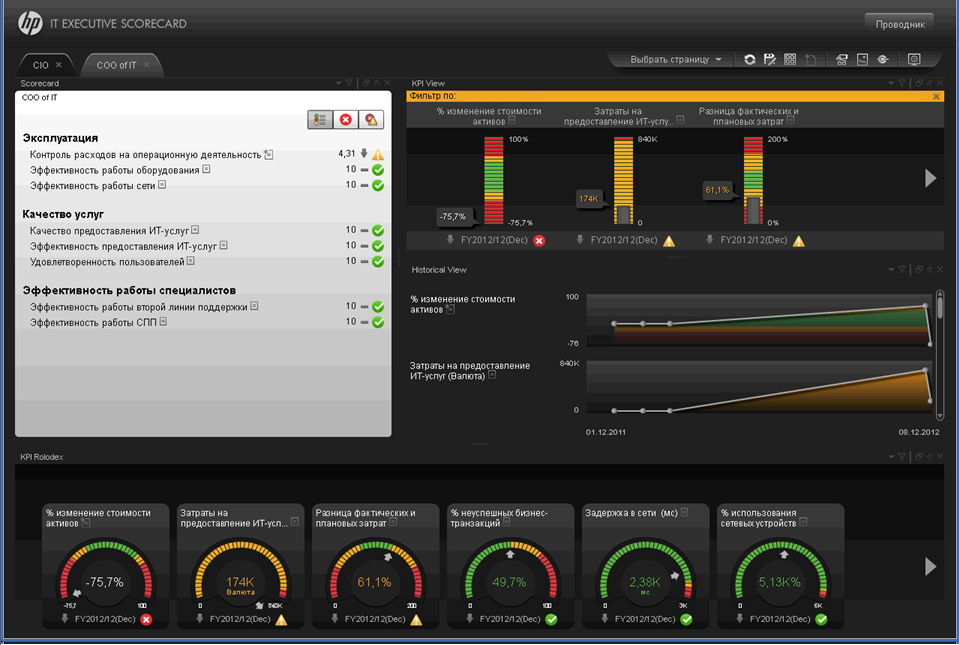Viewport: 959px width, 645px height.
Task: Open the Scorecard panel dropdown arrow
Action: [x=338, y=83]
